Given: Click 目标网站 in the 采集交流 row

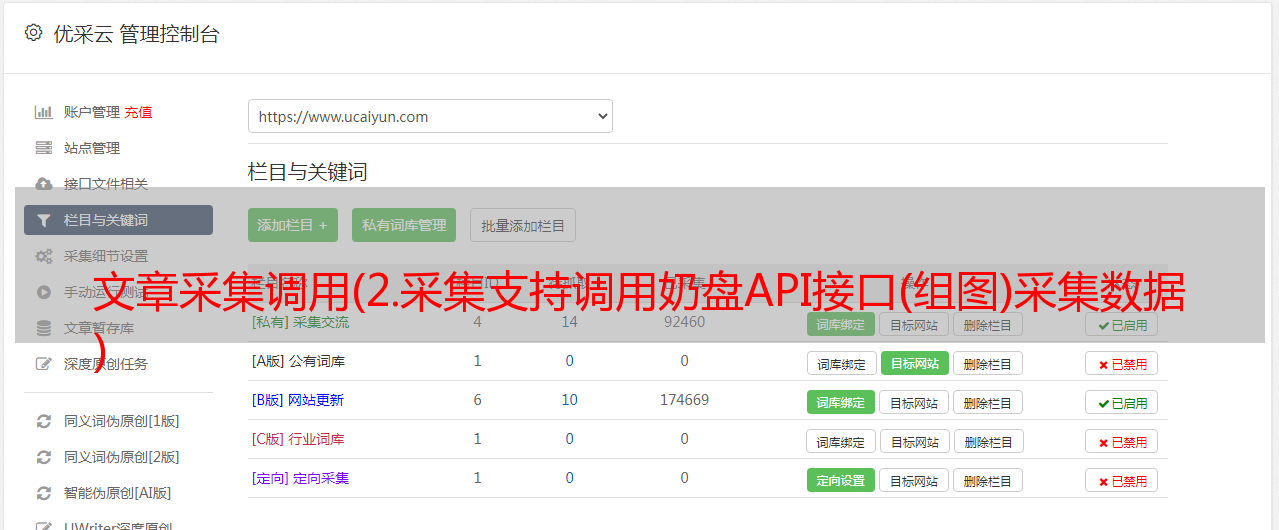Looking at the screenshot, I should click(x=914, y=324).
